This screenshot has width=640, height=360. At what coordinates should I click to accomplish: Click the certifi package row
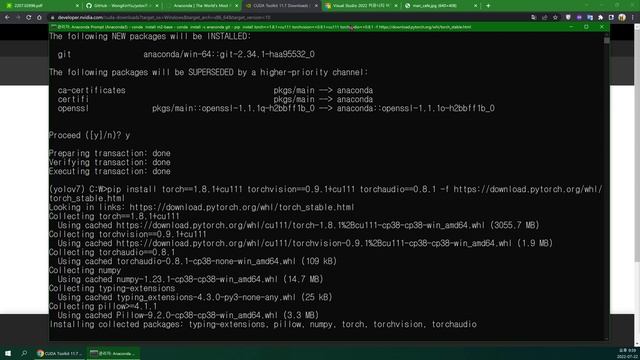pos(215,99)
